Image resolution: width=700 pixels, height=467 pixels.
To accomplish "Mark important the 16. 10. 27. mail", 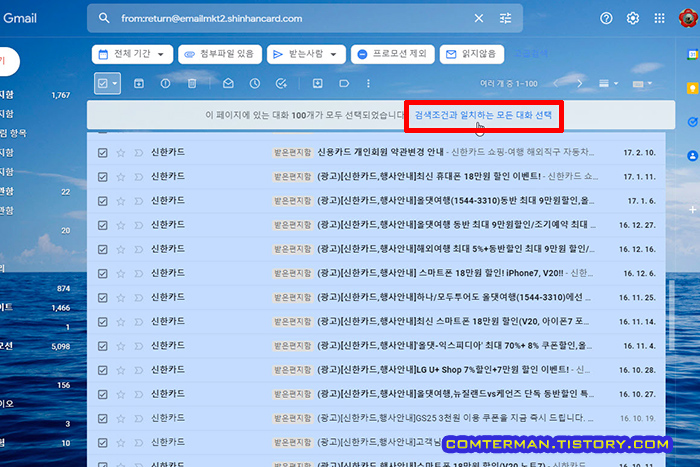I will [x=138, y=394].
